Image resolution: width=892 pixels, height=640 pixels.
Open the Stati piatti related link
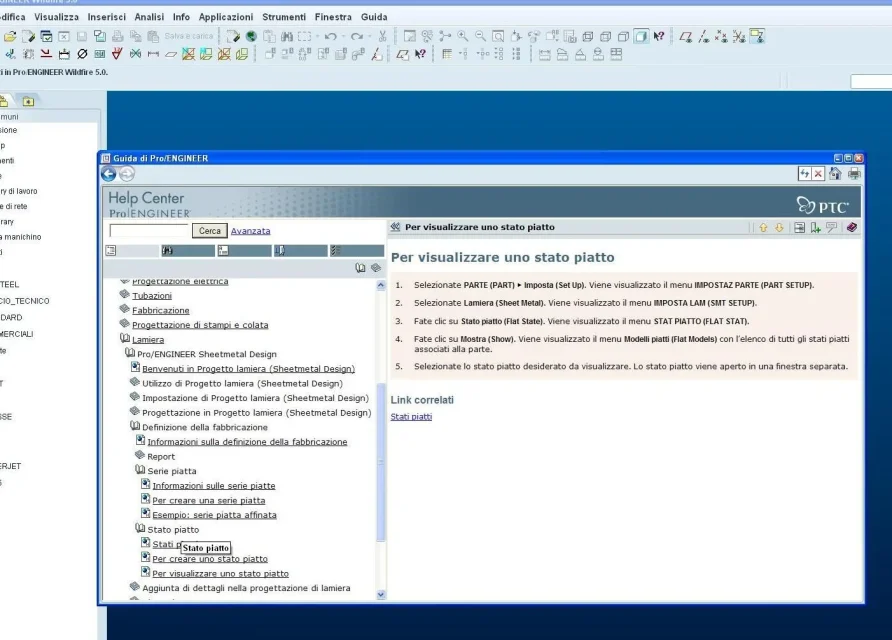pos(411,416)
